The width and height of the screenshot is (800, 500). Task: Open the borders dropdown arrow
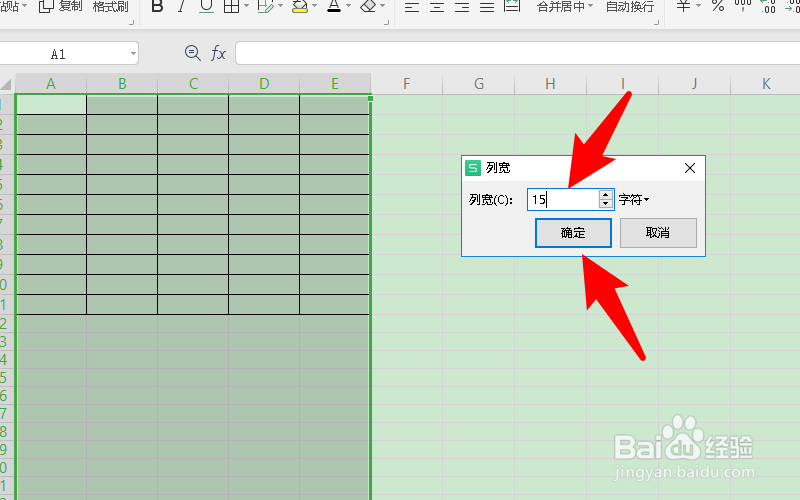pyautogui.click(x=246, y=6)
